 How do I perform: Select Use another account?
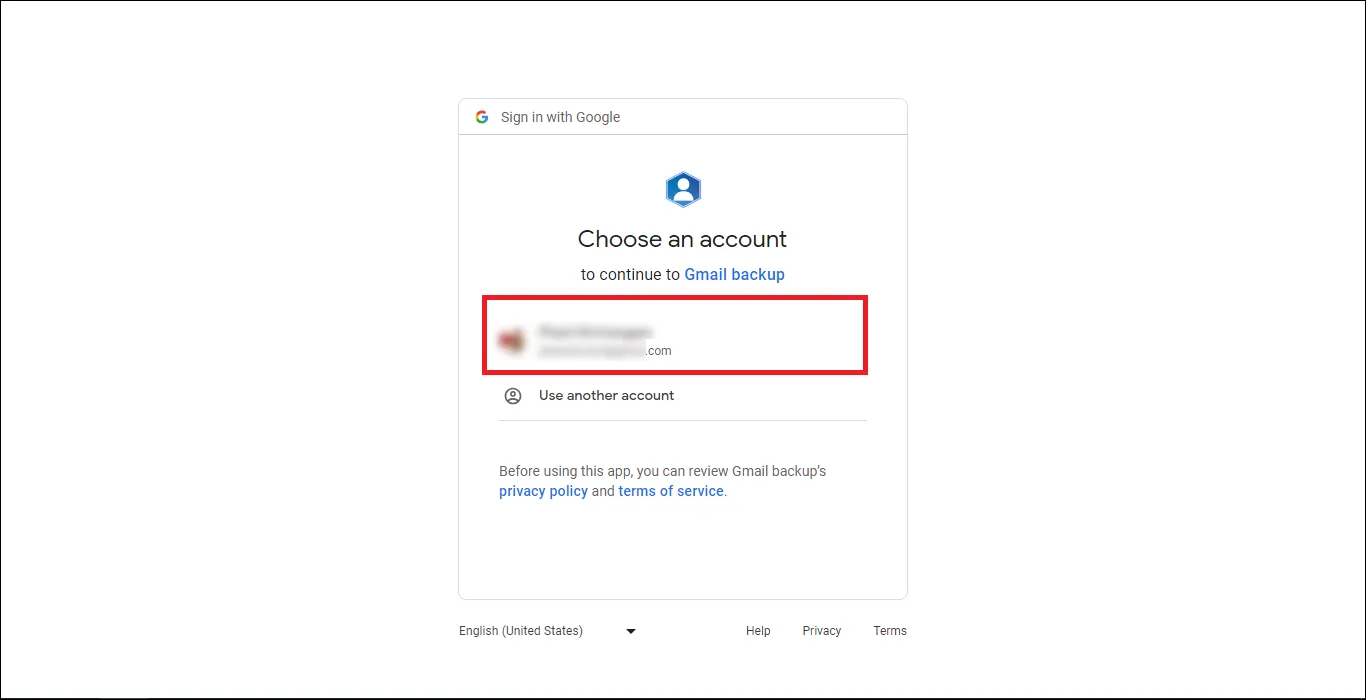[x=683, y=396]
